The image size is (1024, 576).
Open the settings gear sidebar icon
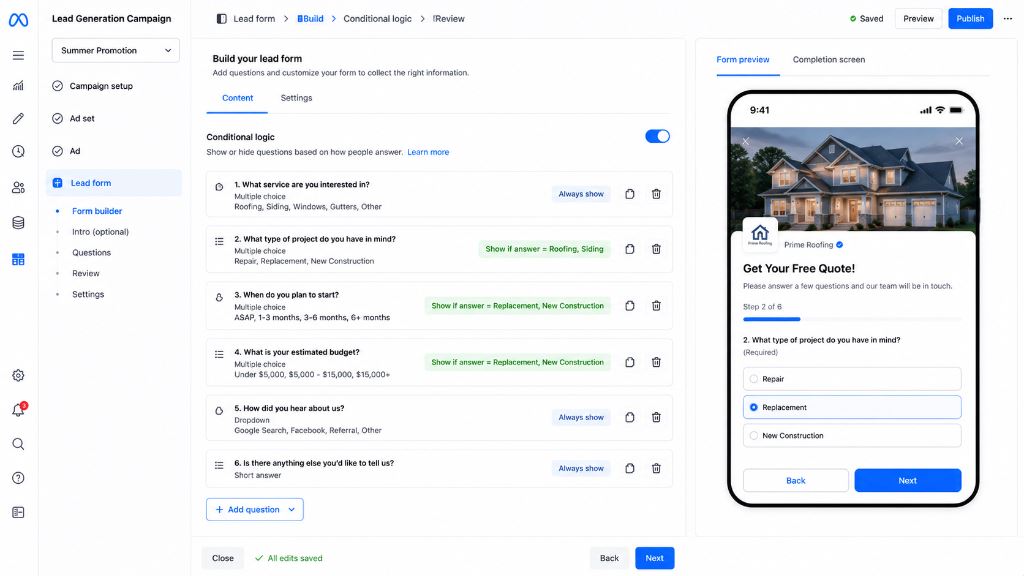18,376
